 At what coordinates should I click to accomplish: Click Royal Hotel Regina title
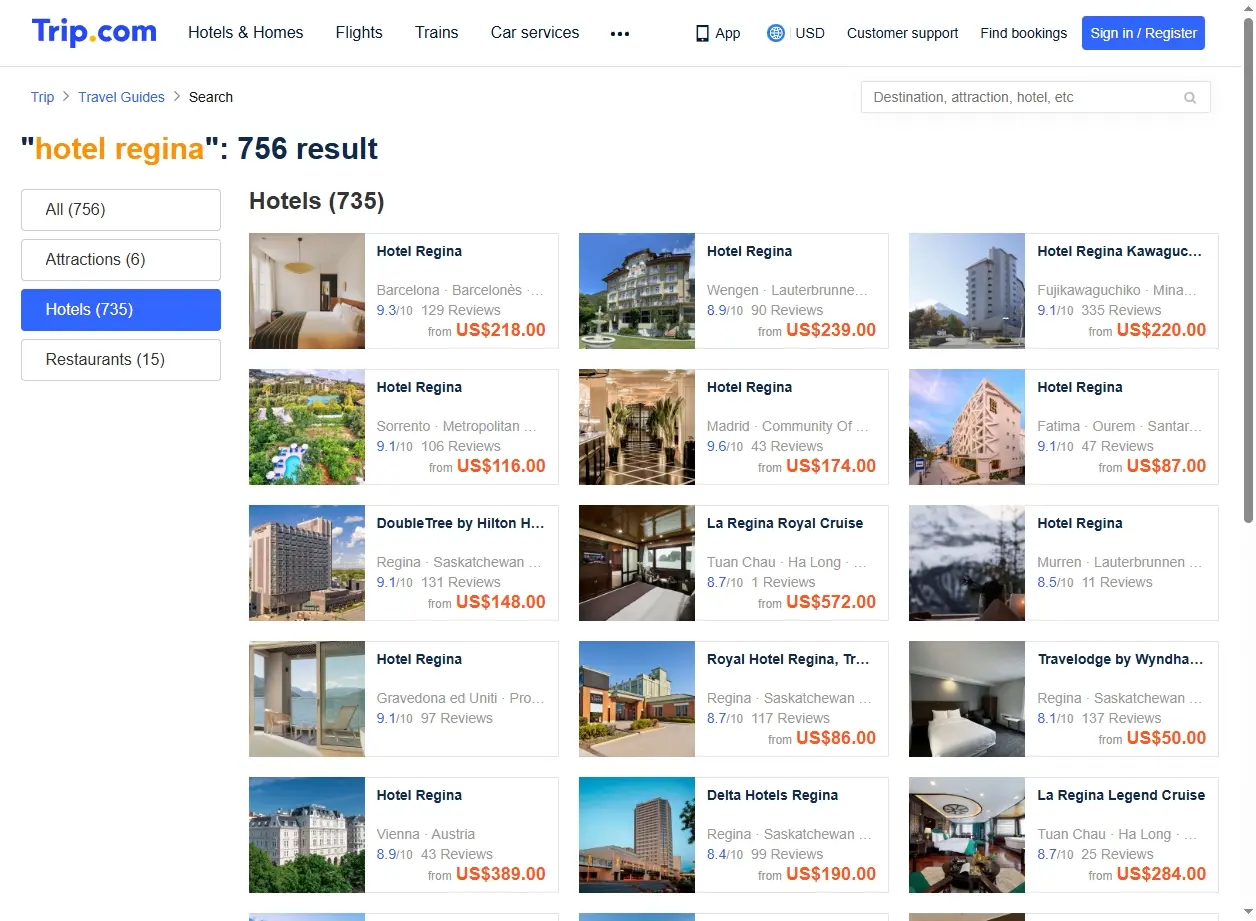point(788,659)
